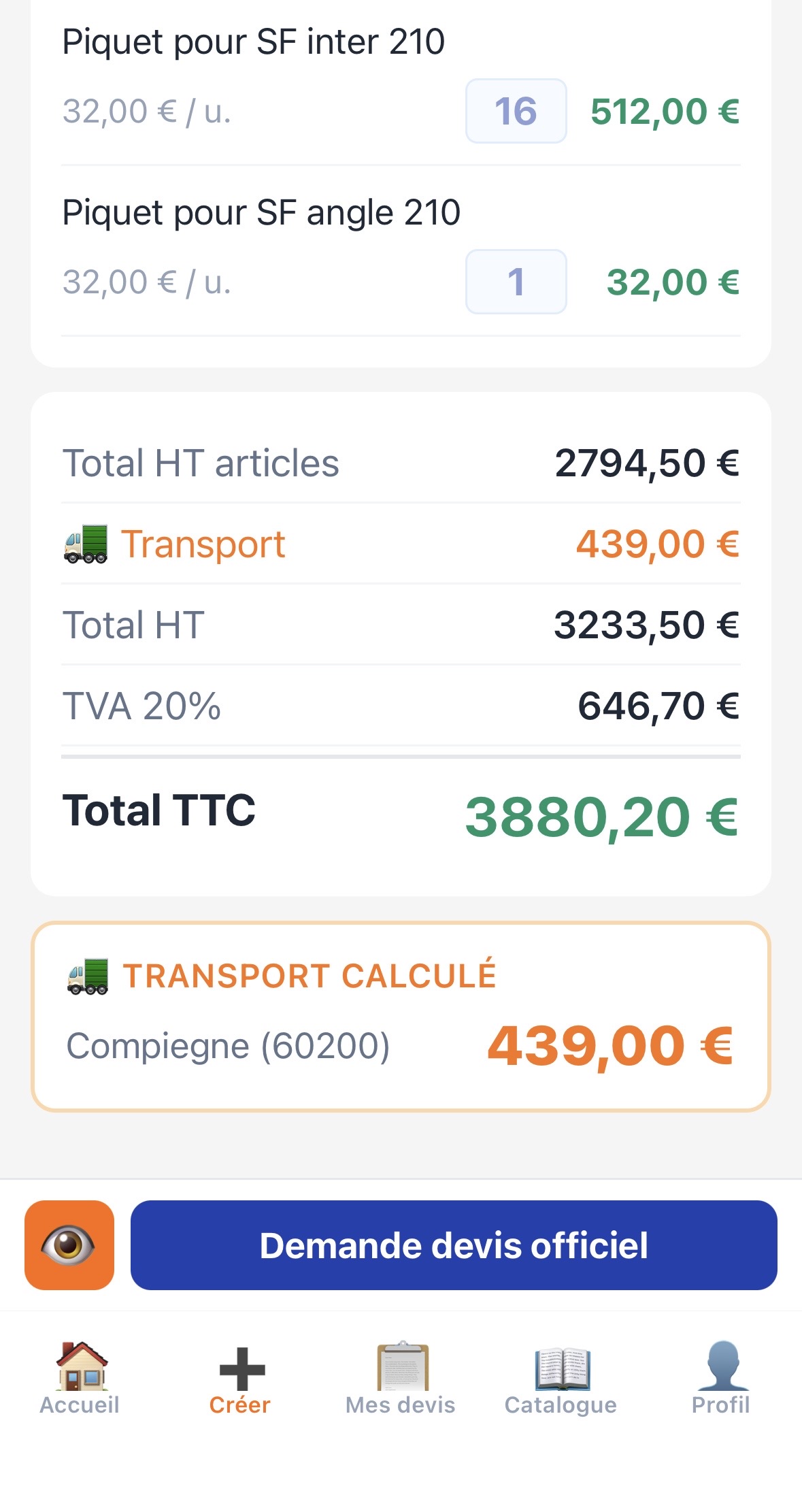802x1512 pixels.
Task: Tap the truck icon beside Transport row
Action: 86,544
